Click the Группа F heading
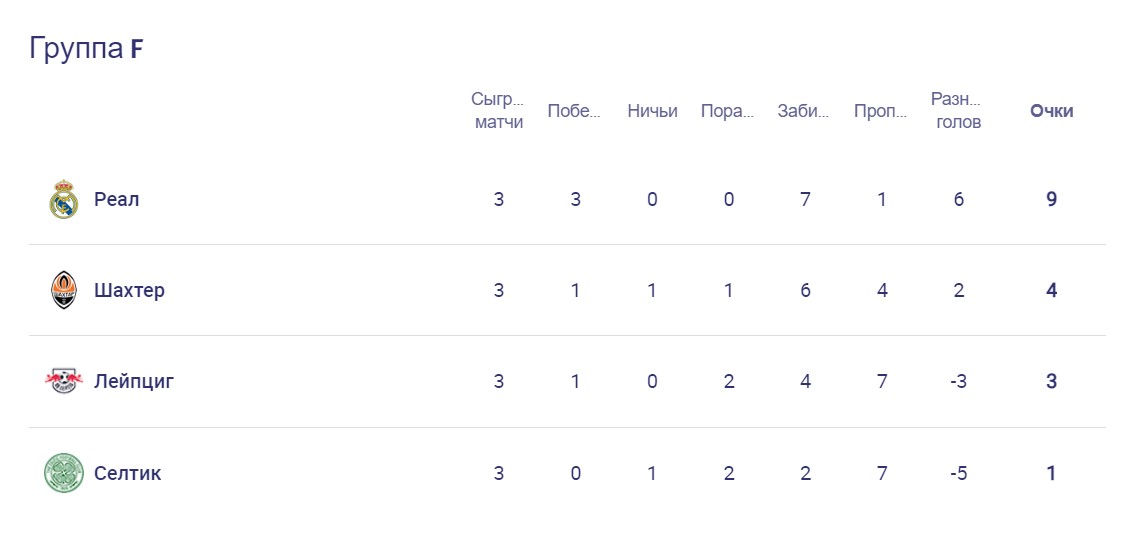1131x544 pixels. tap(87, 48)
